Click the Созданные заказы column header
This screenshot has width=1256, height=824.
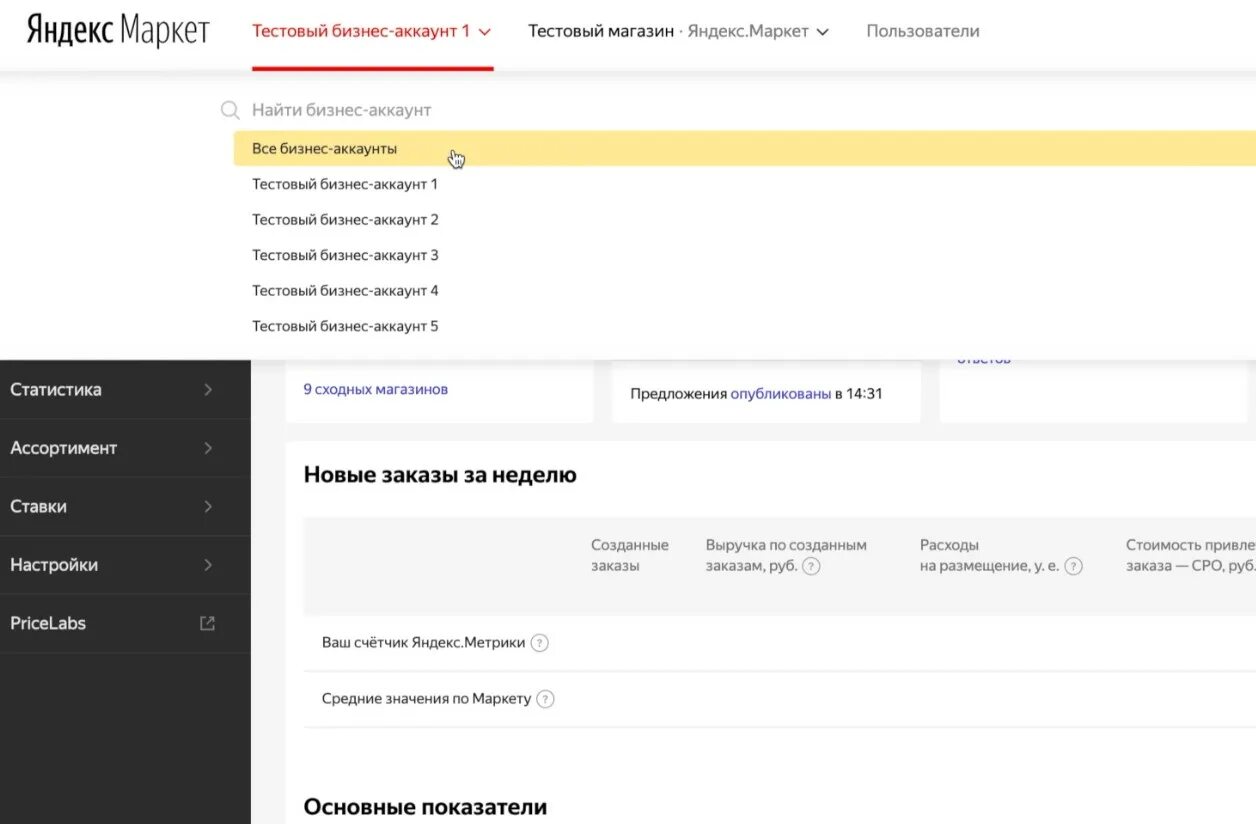click(630, 555)
